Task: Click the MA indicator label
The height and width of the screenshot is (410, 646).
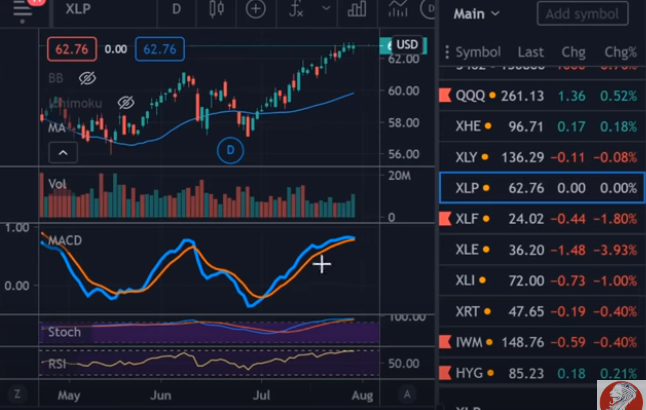Action: pyautogui.click(x=56, y=128)
